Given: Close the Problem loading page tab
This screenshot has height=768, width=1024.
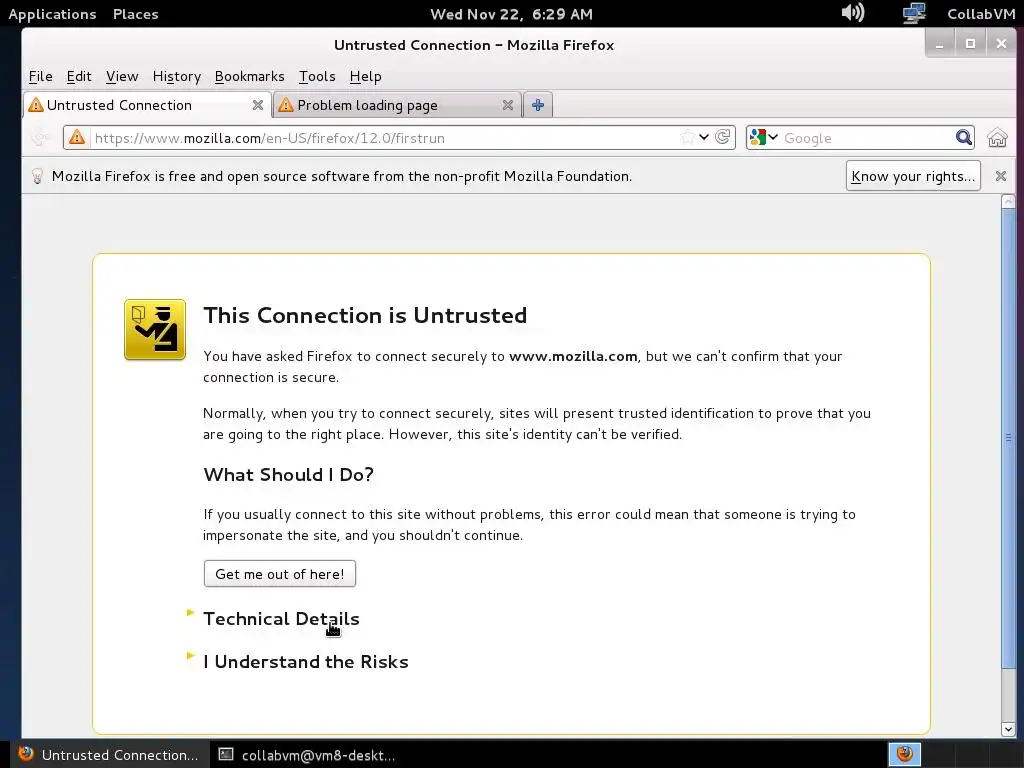Looking at the screenshot, I should coord(507,105).
